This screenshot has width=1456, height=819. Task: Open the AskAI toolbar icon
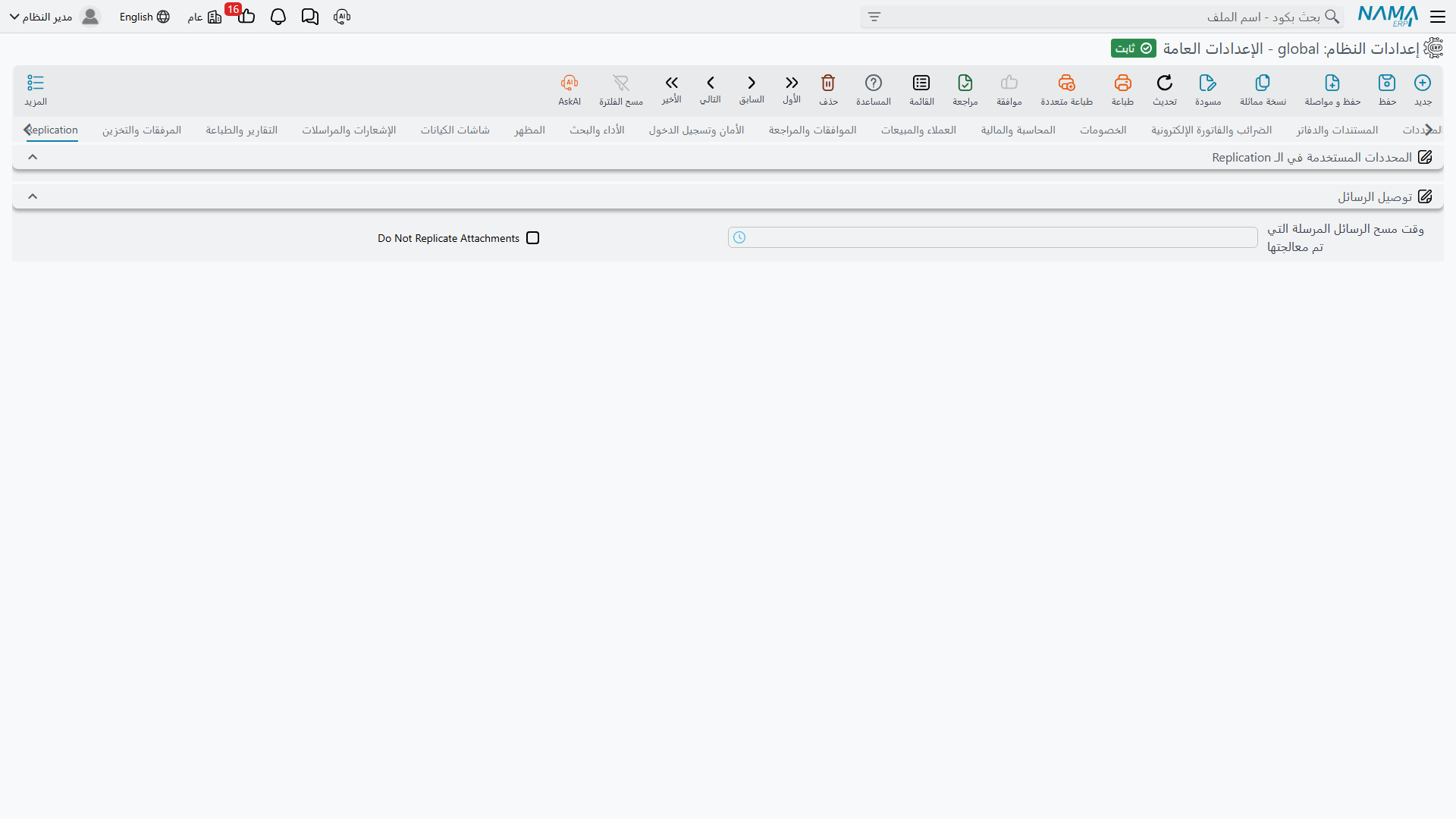click(570, 83)
